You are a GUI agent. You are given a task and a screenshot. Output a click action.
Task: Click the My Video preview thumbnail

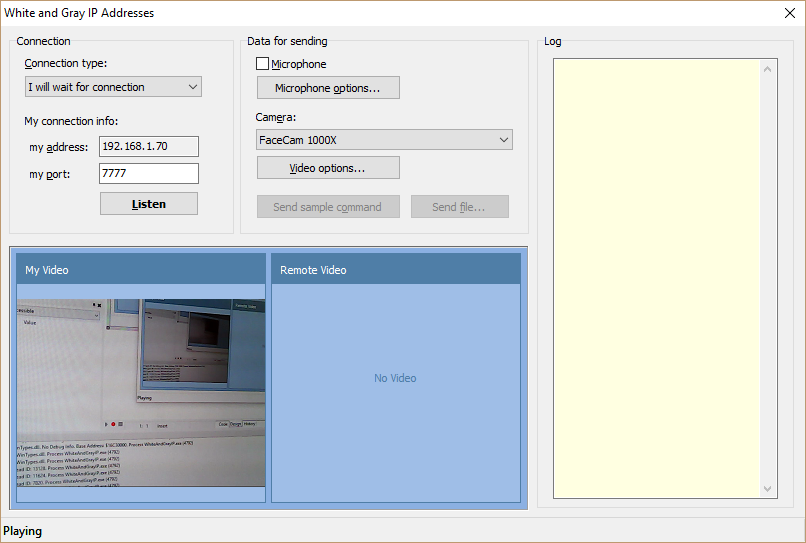click(141, 392)
